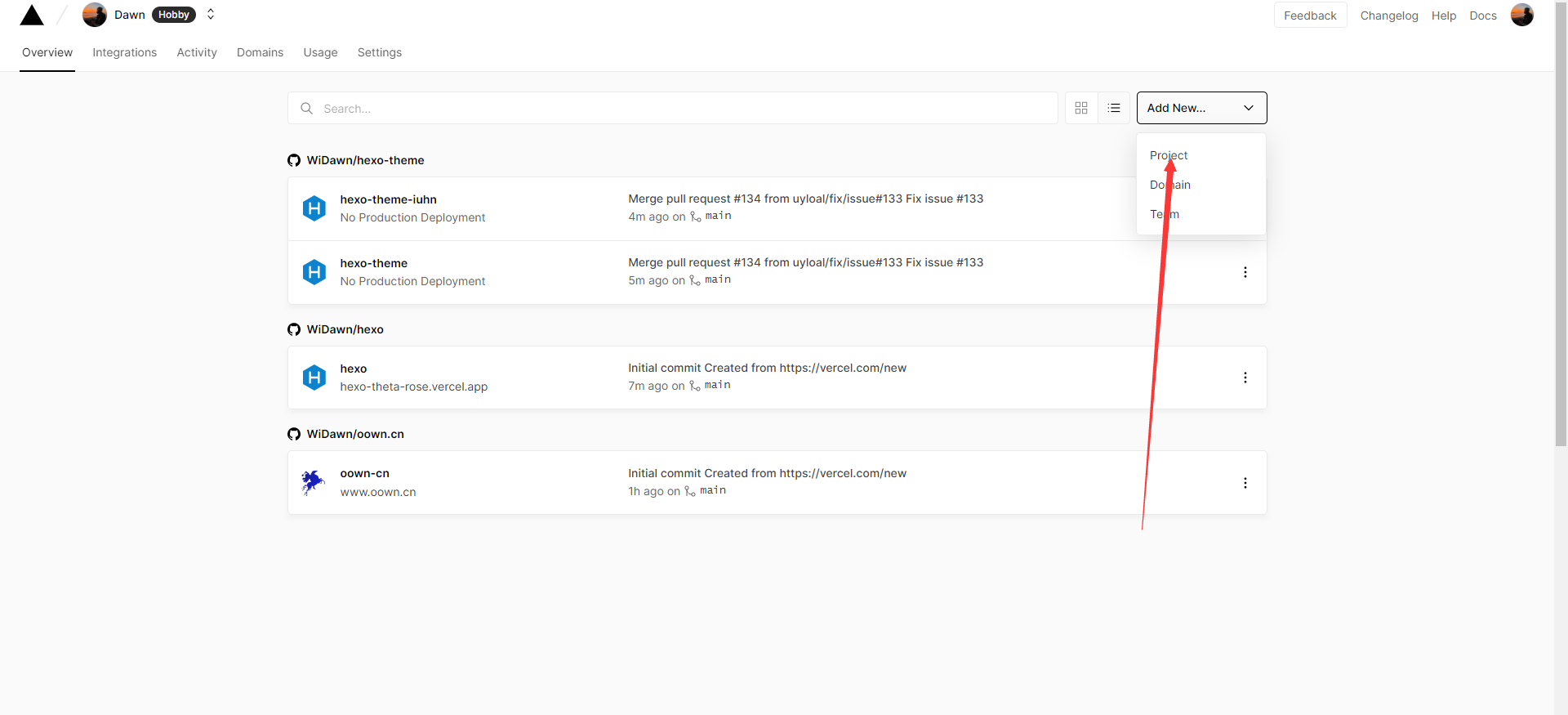Click Hexo icon of hexo-theme-iuhn project
The width and height of the screenshot is (1568, 715).
tap(314, 208)
